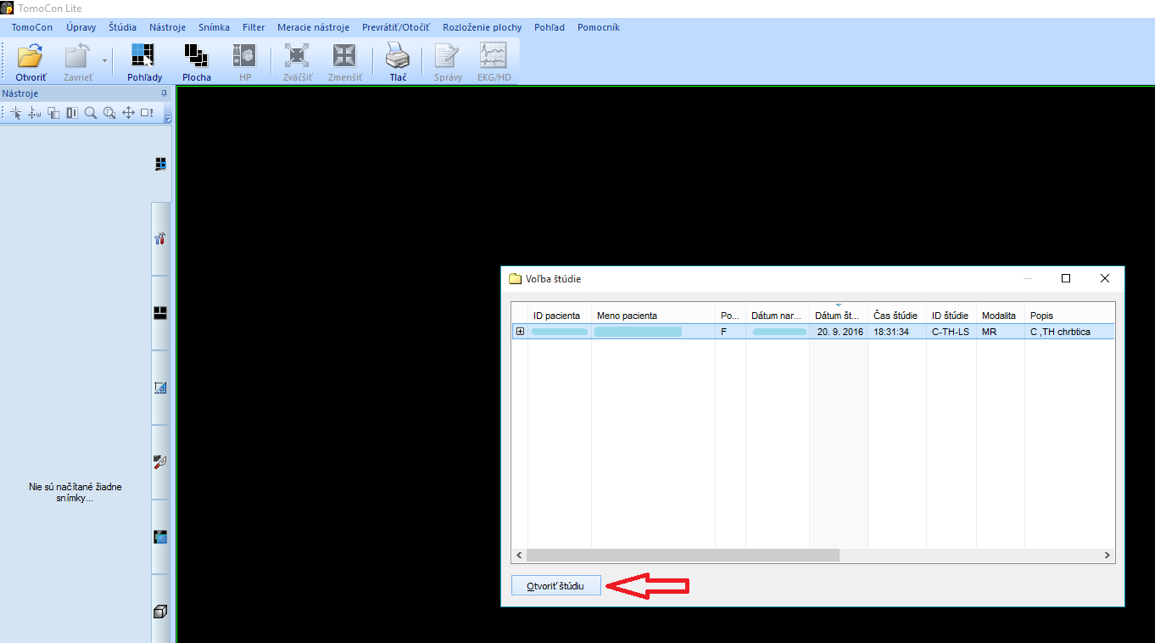The width and height of the screenshot is (1155, 643).
Task: Click the Tlač printer icon
Action: 398,58
